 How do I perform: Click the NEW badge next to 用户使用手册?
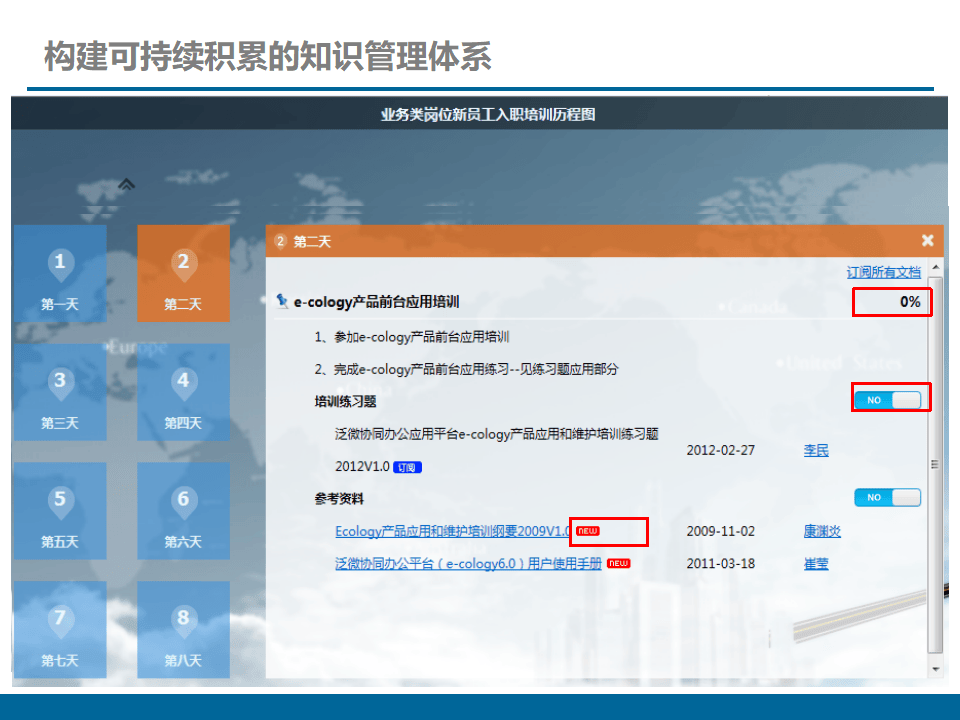click(x=618, y=563)
